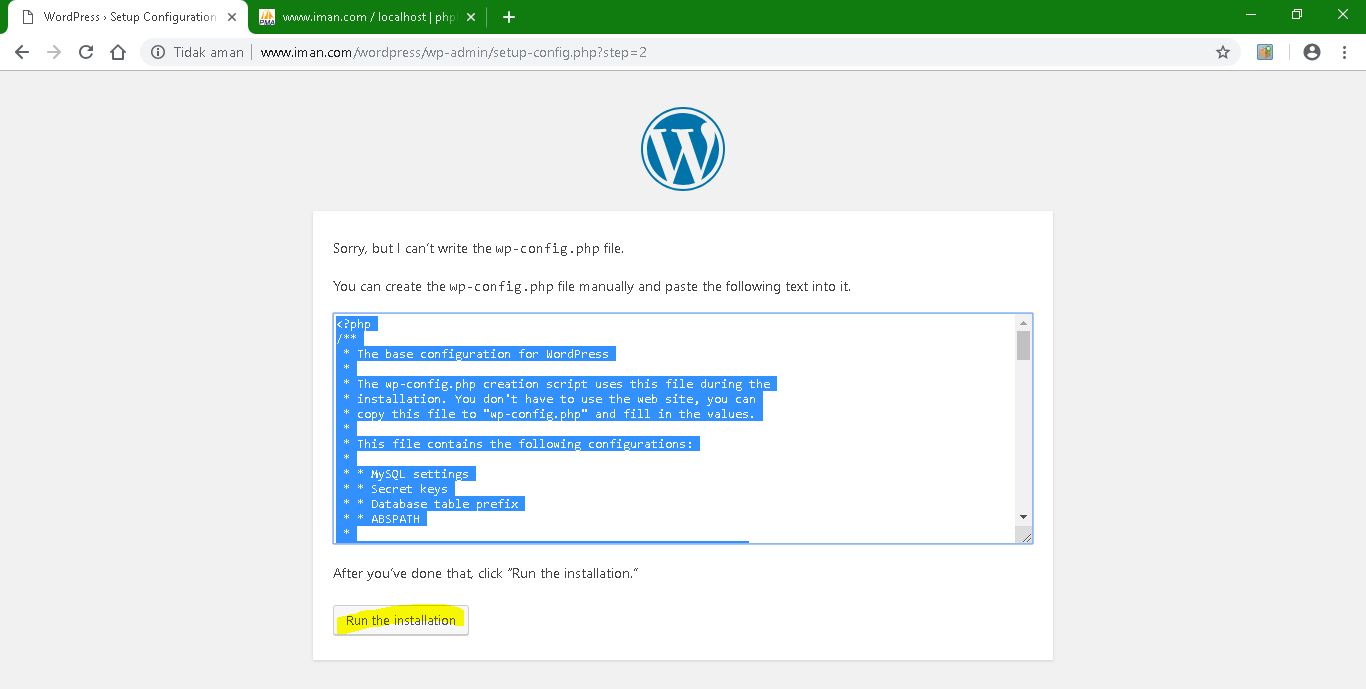Viewport: 1366px width, 689px height.
Task: Click the Run the installation button
Action: click(401, 620)
